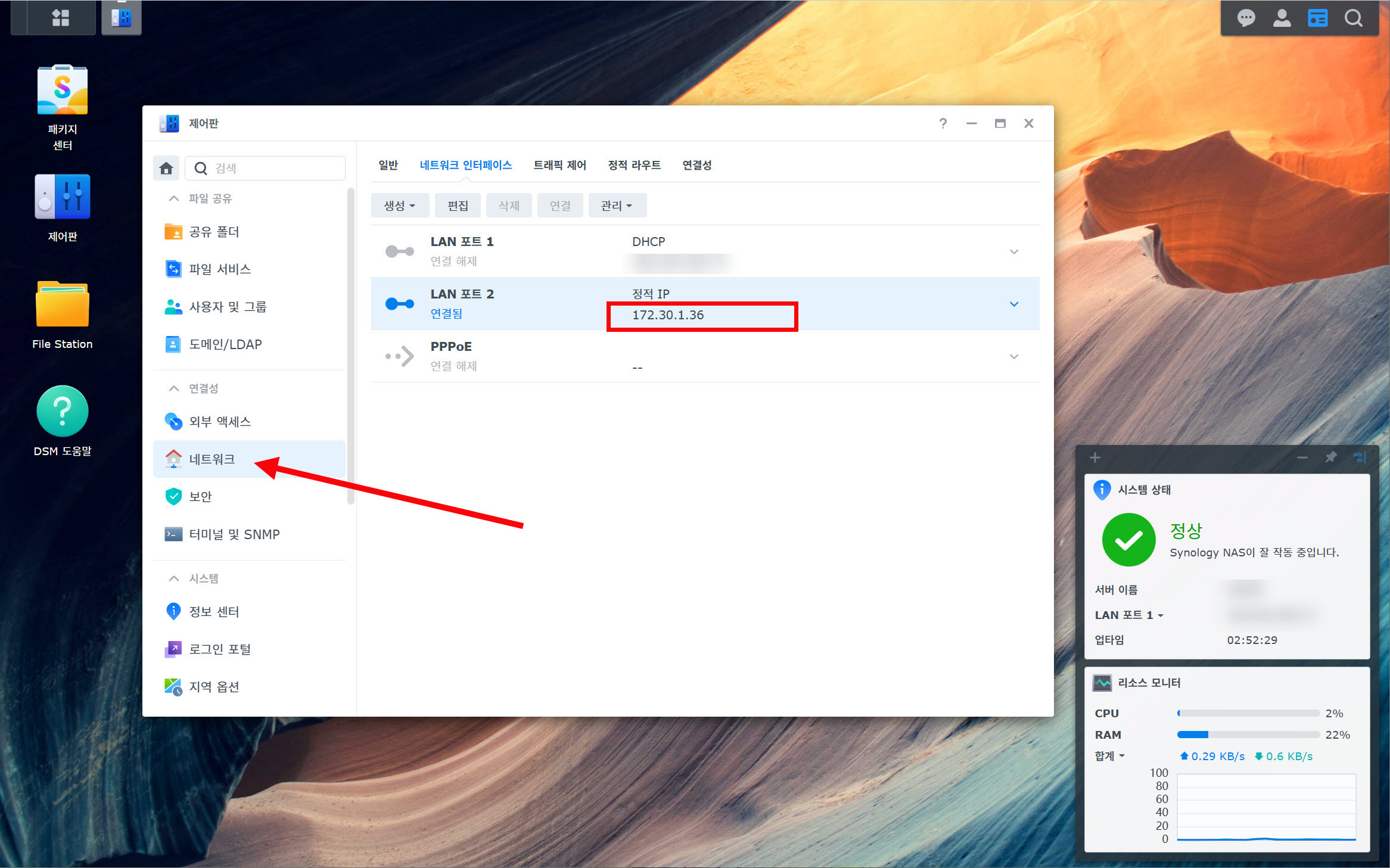Open the 생성 dropdown button
Screen dimensions: 1390x868
click(x=399, y=206)
